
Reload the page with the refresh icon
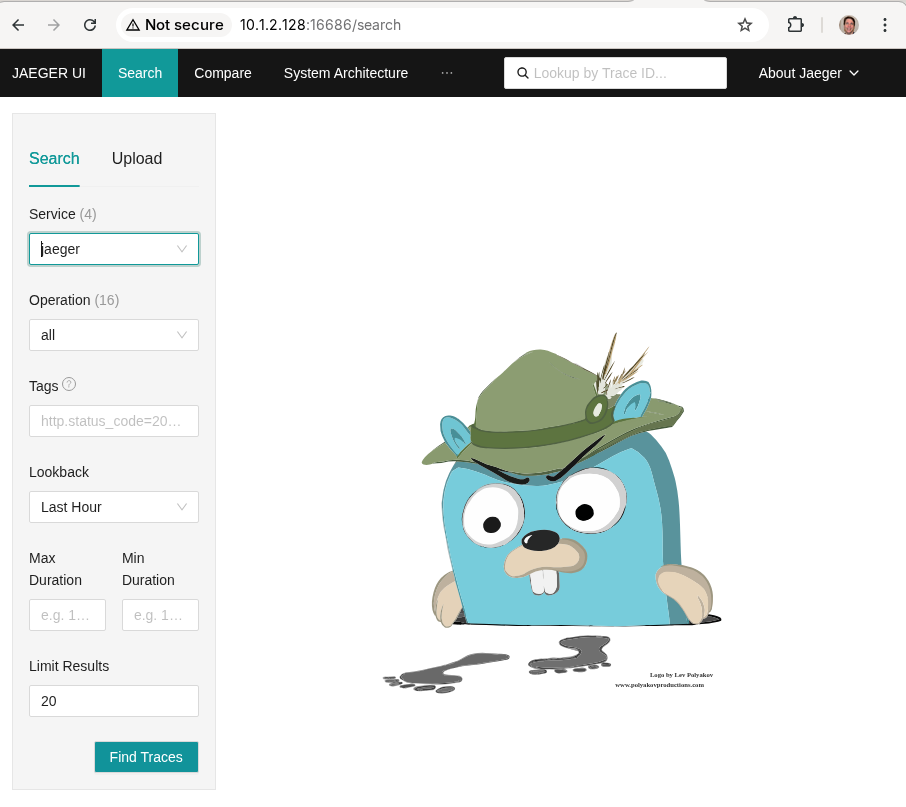coord(90,25)
